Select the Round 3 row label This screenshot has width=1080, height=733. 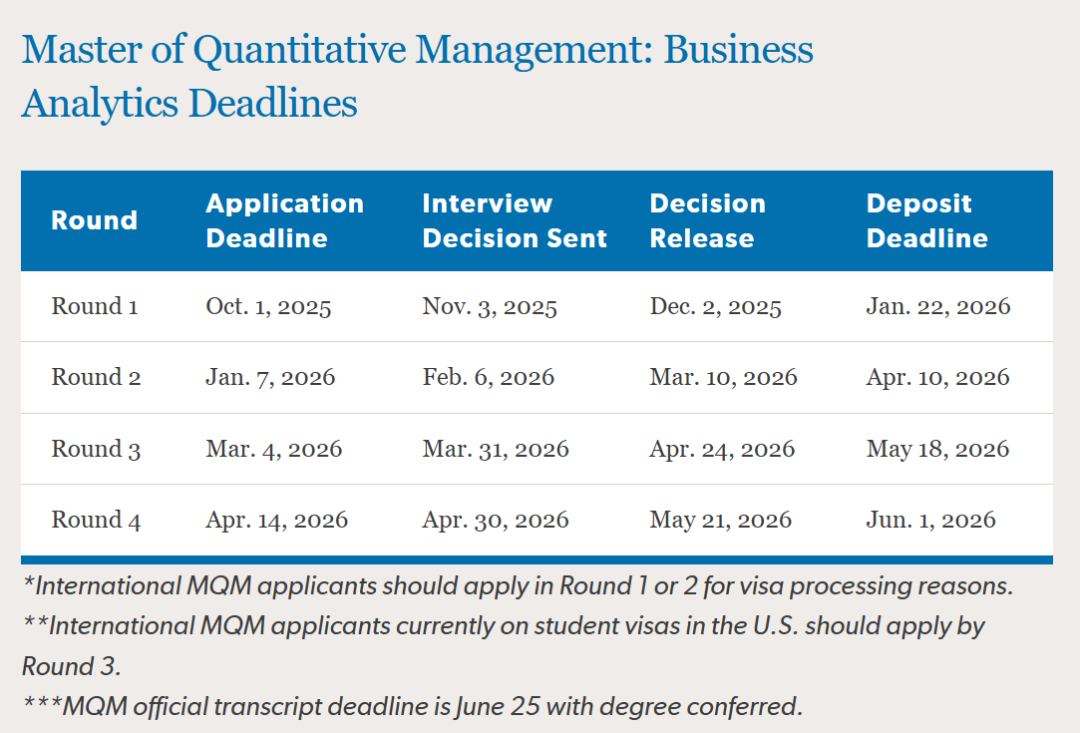96,449
